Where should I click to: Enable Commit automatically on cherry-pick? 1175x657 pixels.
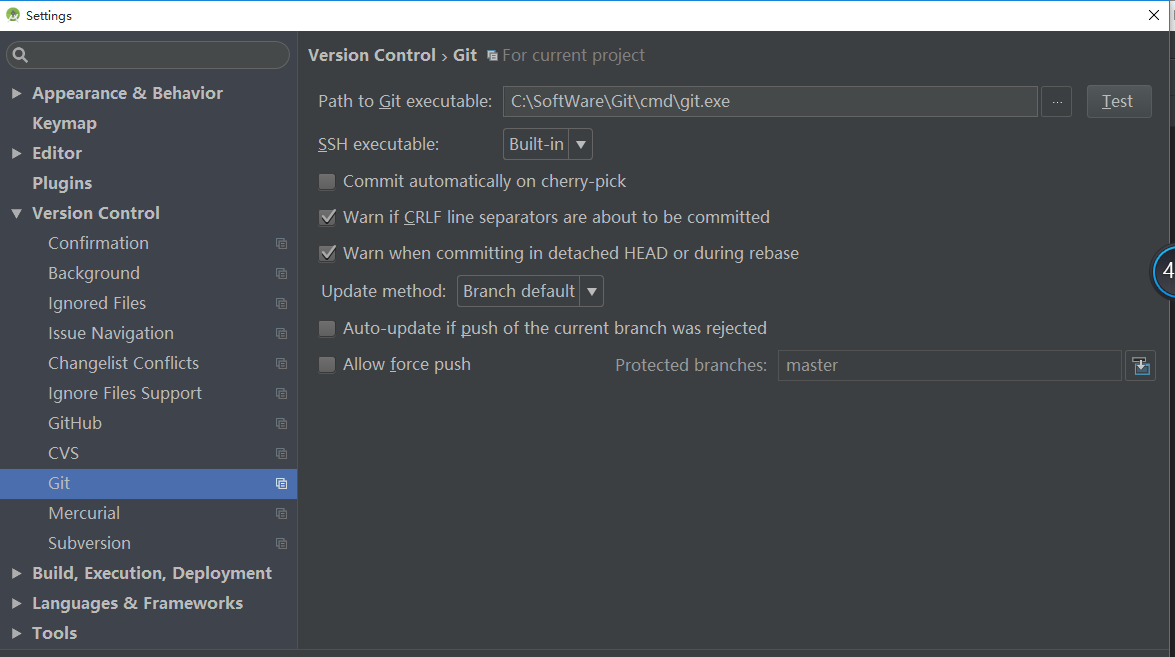pyautogui.click(x=327, y=182)
